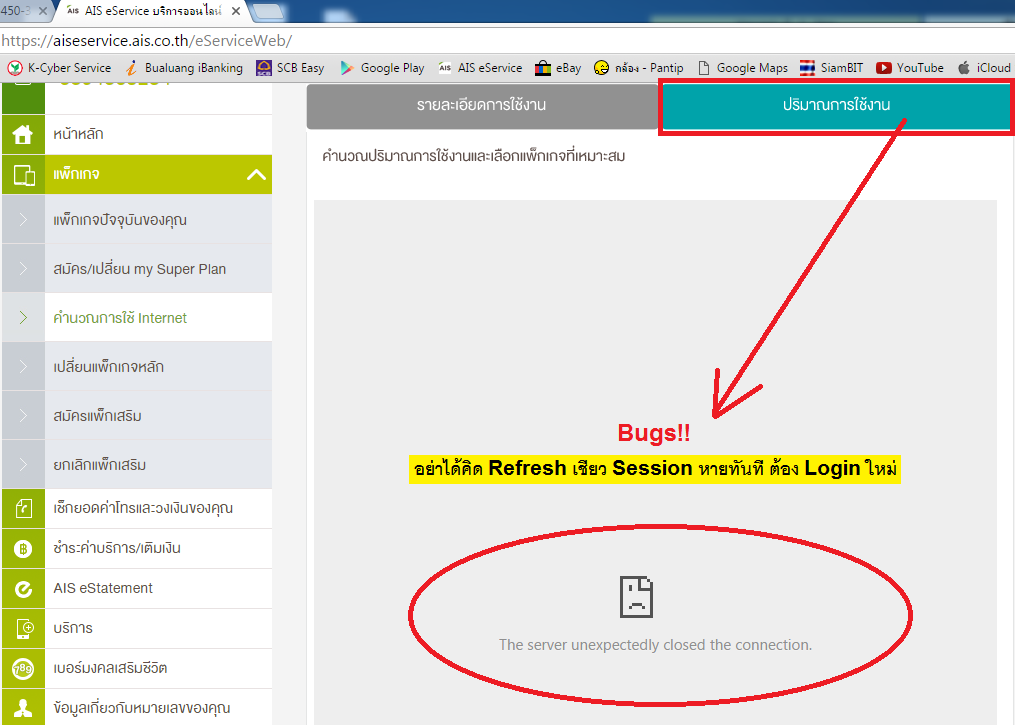Click arrow beside เปลี่ยนแพ็กเกจหลัก
This screenshot has height=725, width=1015.
tap(23, 366)
